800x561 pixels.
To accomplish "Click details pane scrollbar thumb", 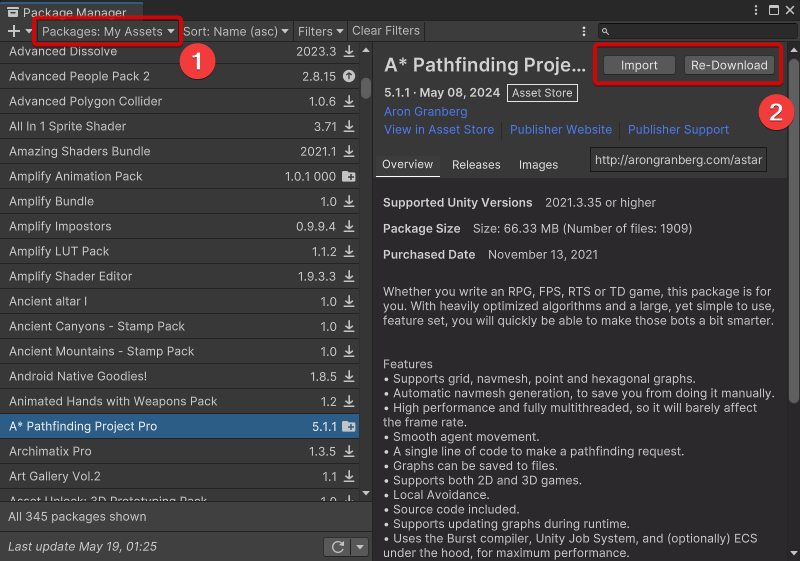I will point(793,230).
